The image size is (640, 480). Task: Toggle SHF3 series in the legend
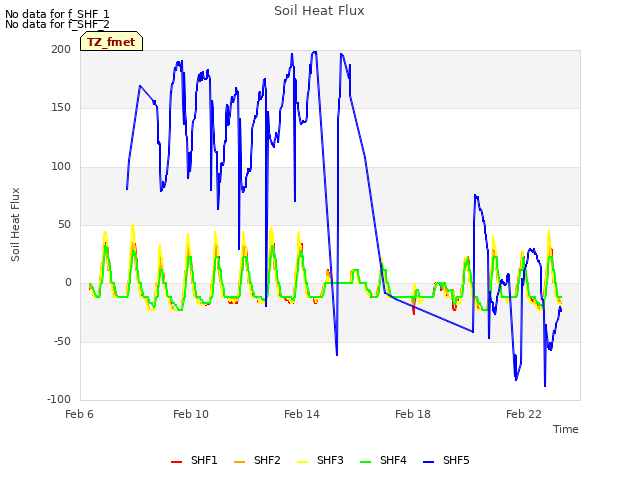click(320, 460)
